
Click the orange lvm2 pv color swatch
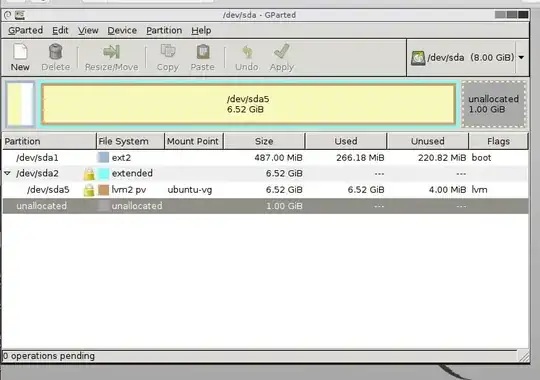pyautogui.click(x=103, y=190)
